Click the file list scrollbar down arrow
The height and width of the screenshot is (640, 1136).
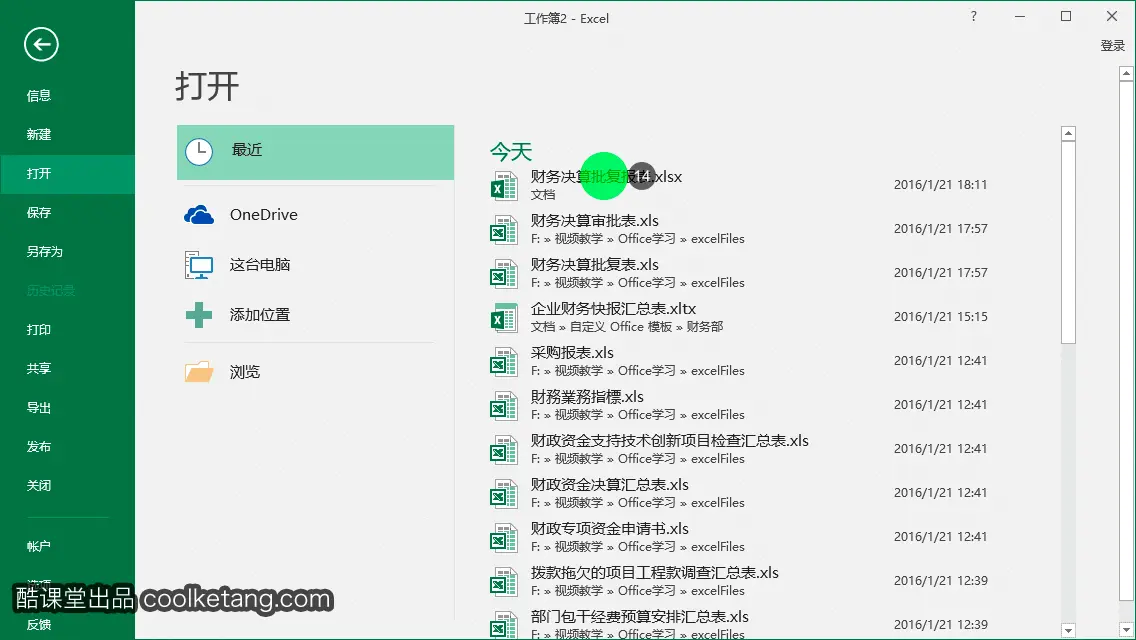pos(1068,630)
